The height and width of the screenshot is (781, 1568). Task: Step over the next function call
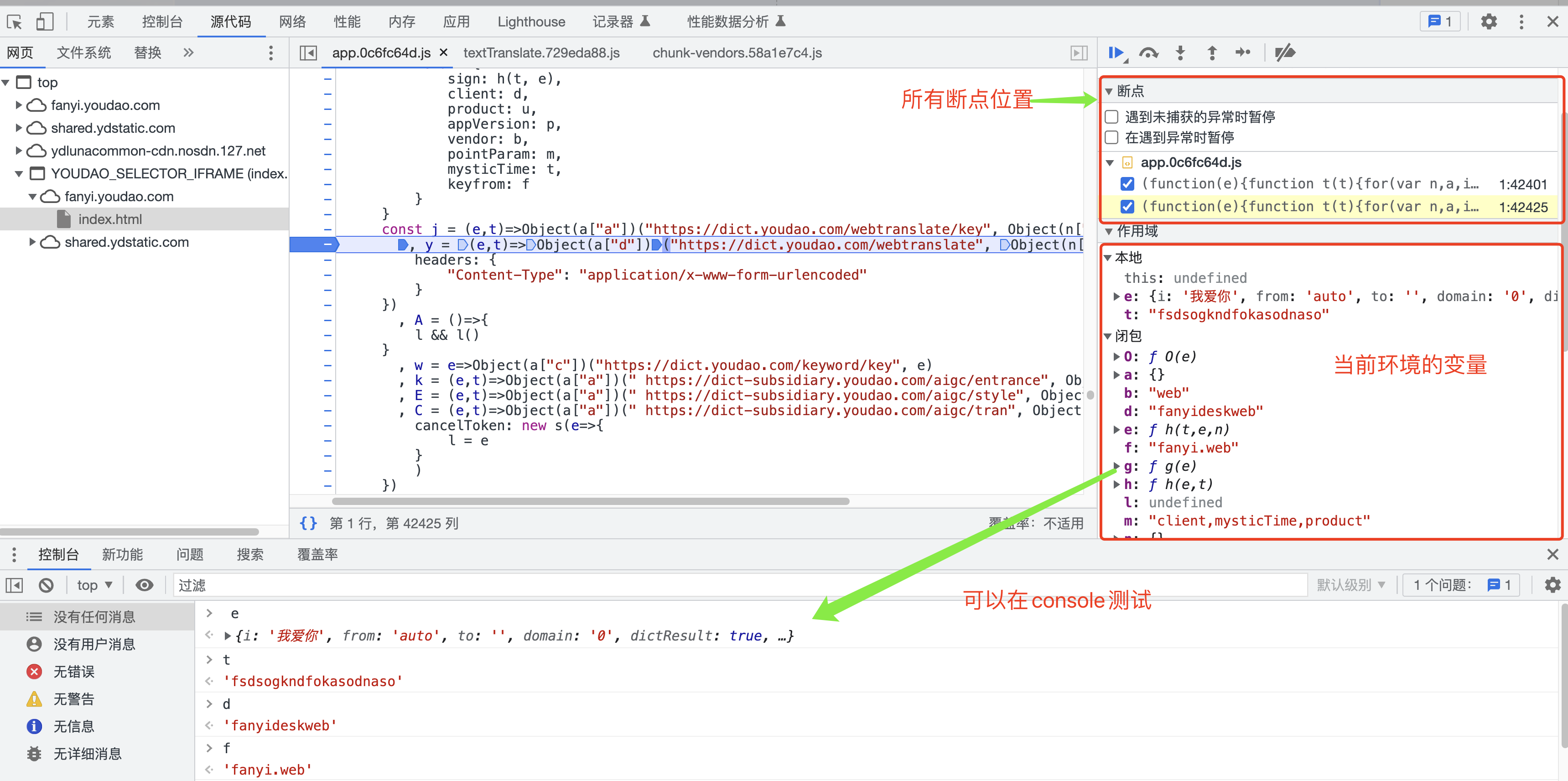pos(1148,53)
